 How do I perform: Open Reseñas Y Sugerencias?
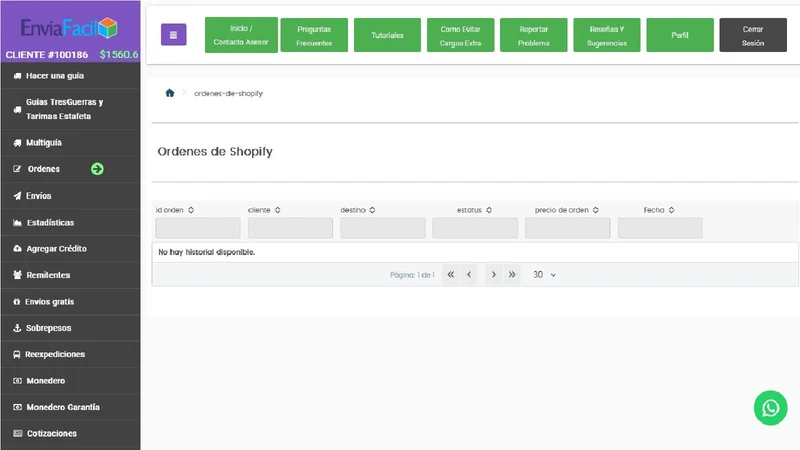coord(607,35)
